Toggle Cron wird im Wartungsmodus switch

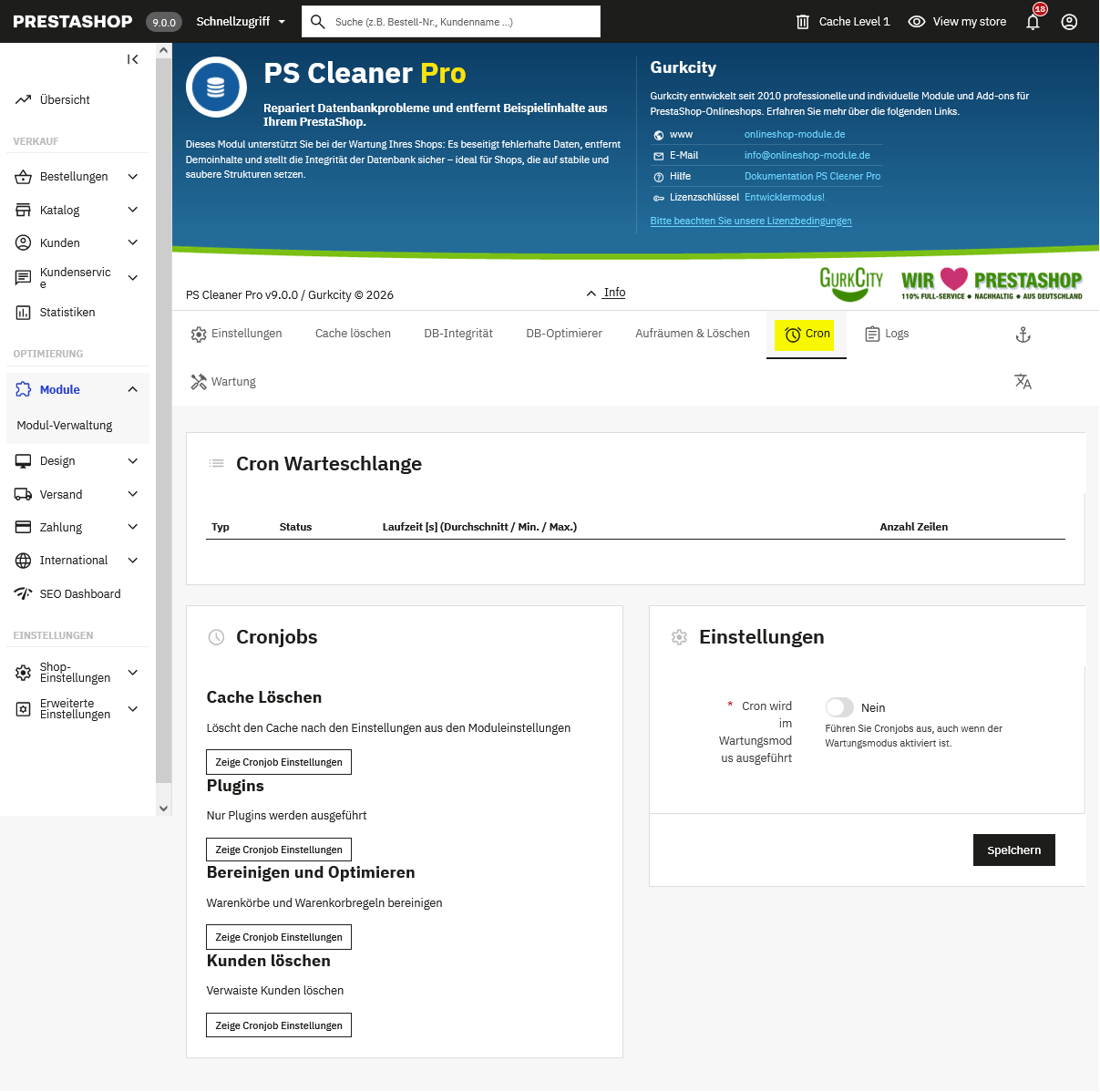coord(839,708)
